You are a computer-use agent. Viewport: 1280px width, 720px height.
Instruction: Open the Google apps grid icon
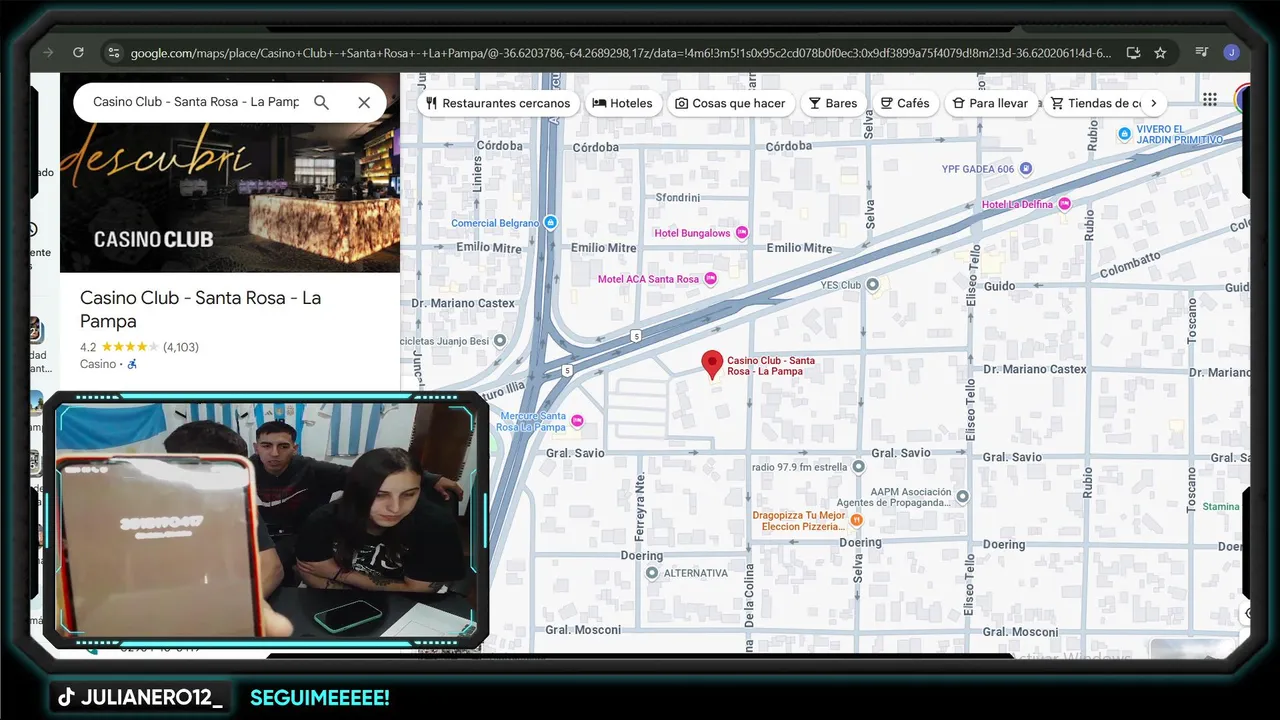click(1210, 99)
